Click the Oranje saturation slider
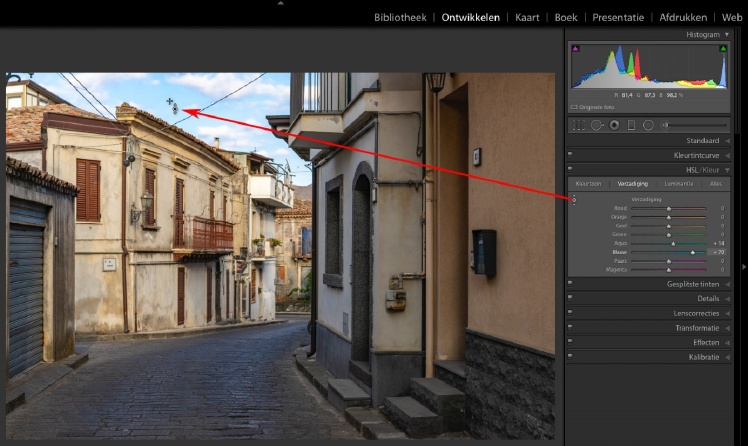This screenshot has width=748, height=446. (x=668, y=217)
